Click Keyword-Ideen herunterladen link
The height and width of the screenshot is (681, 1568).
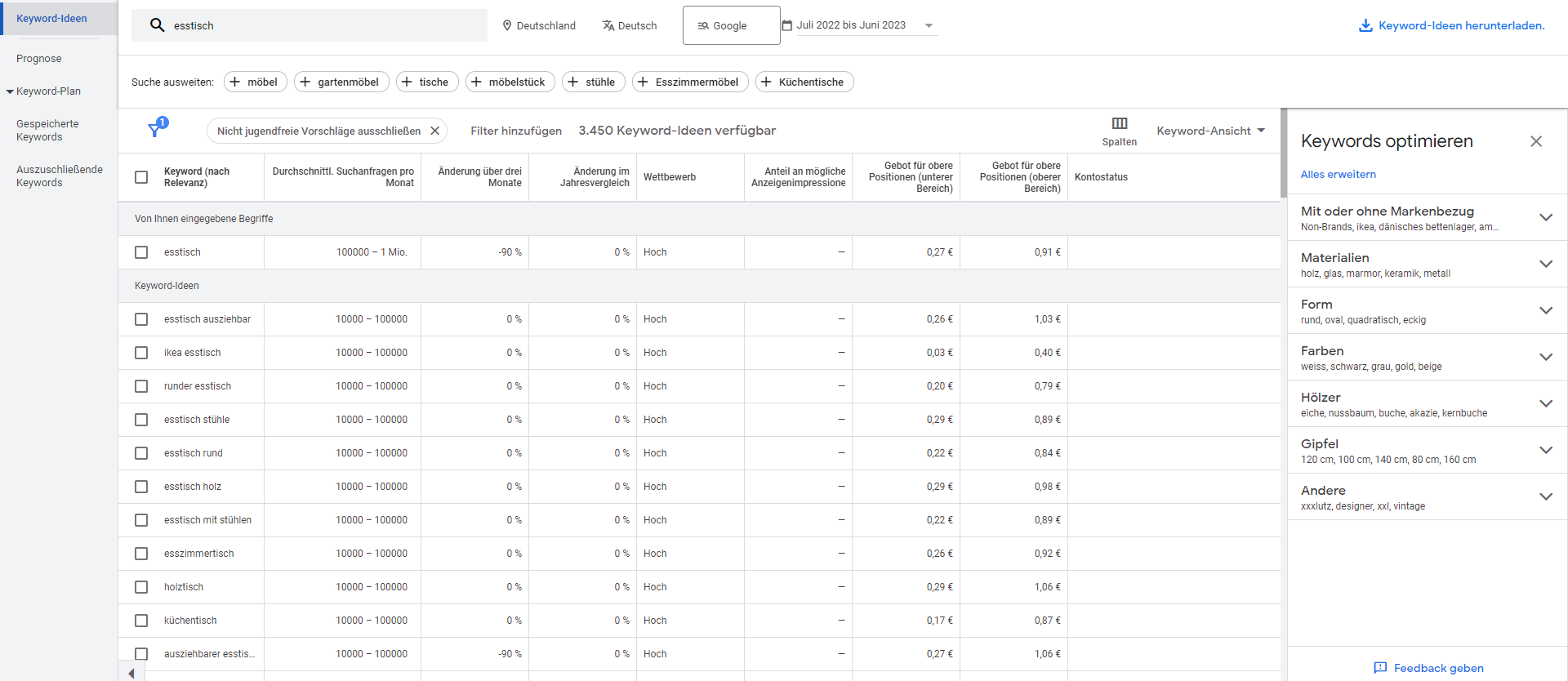click(1462, 25)
